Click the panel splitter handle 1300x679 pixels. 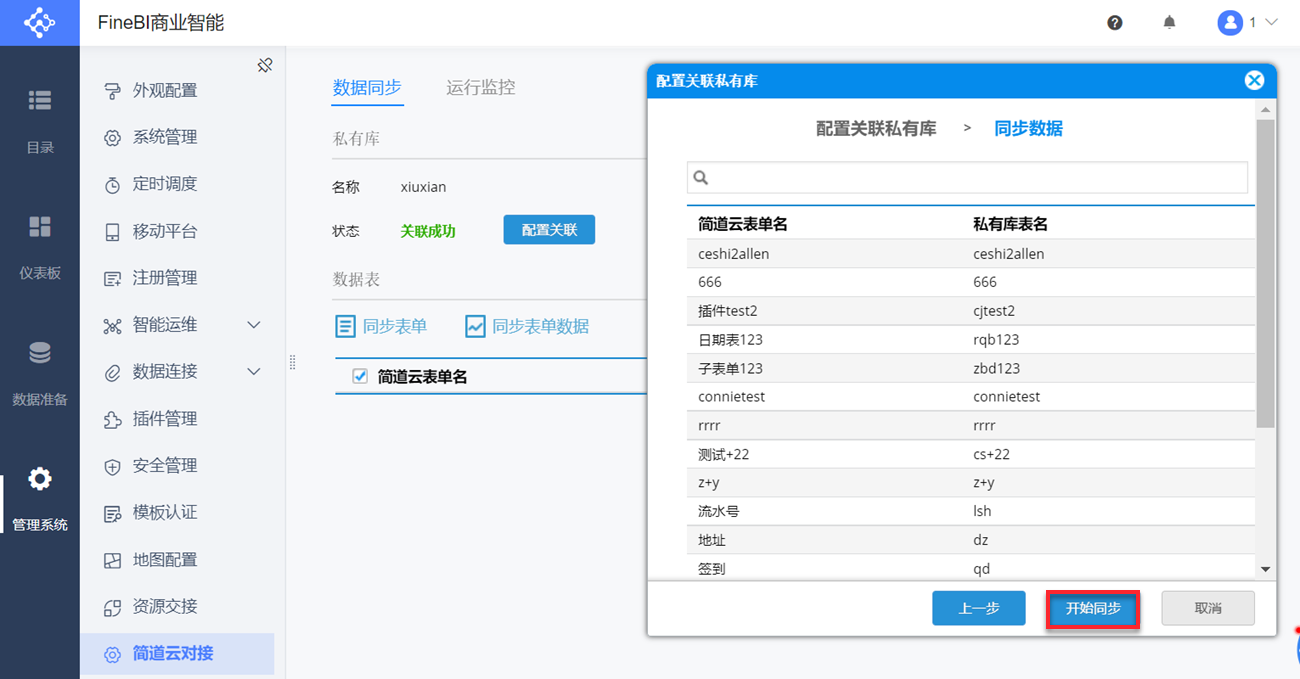pos(292,362)
